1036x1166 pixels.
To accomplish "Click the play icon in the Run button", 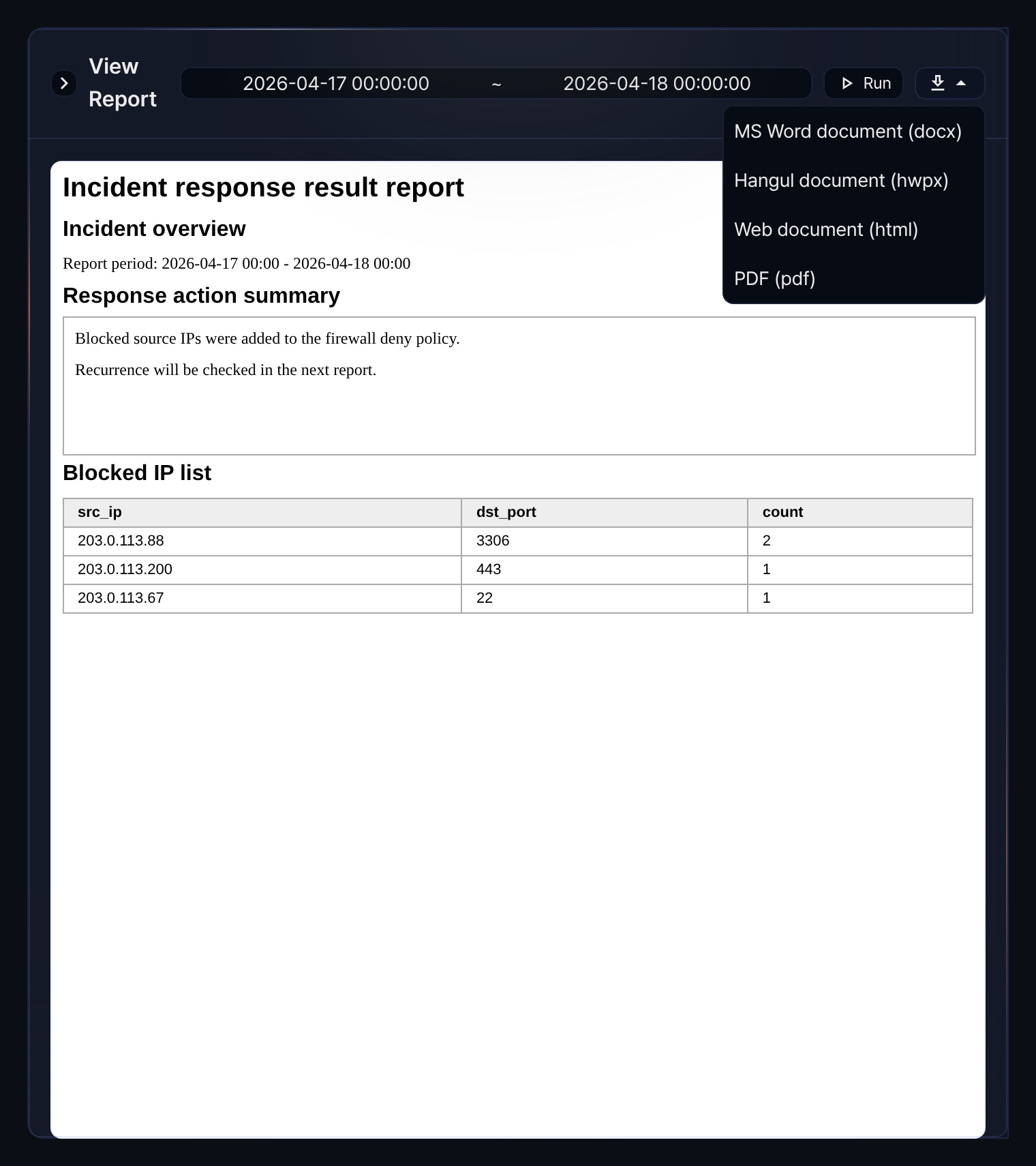I will [847, 83].
